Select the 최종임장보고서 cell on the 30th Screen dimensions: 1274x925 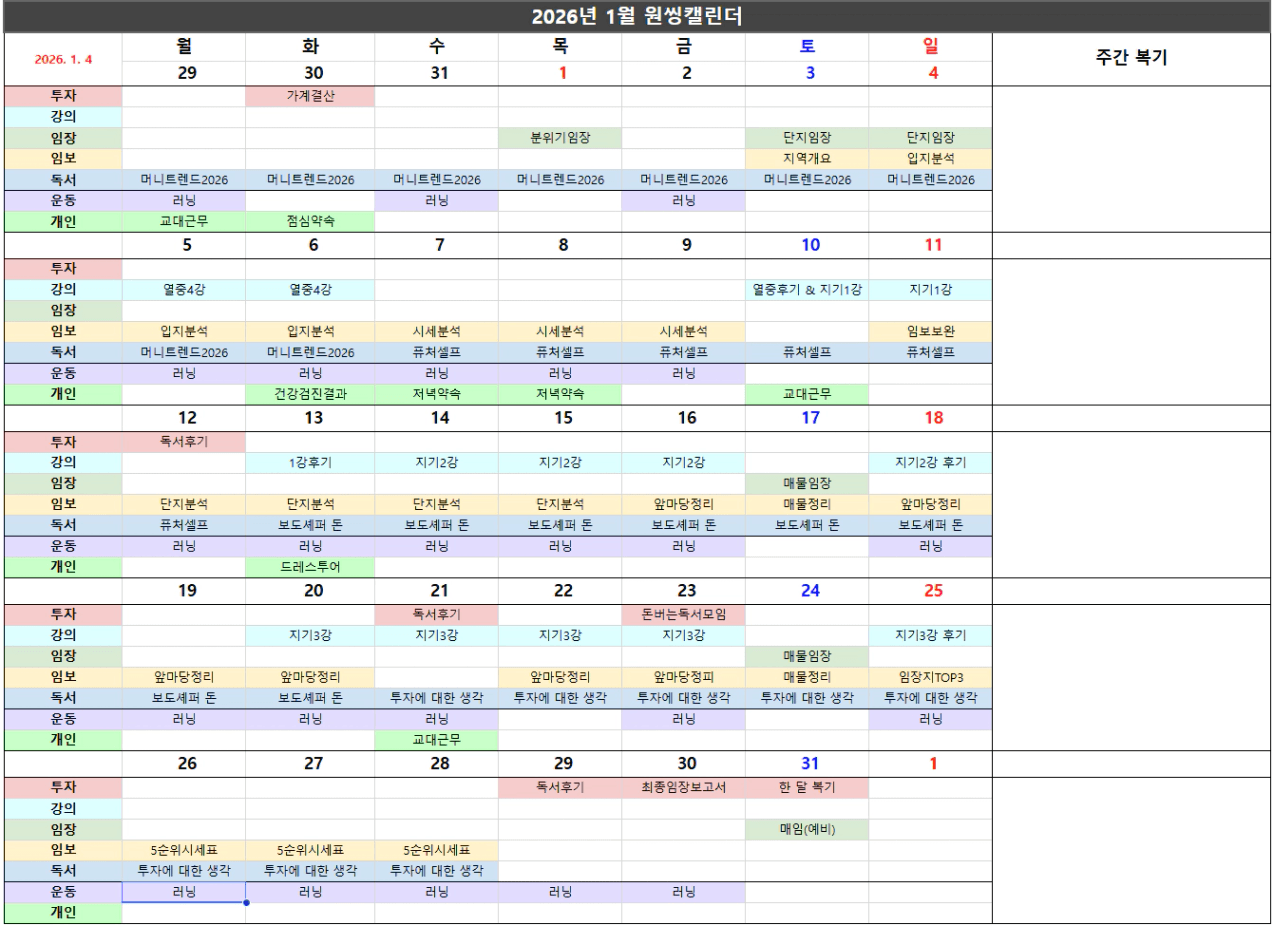[x=683, y=787]
